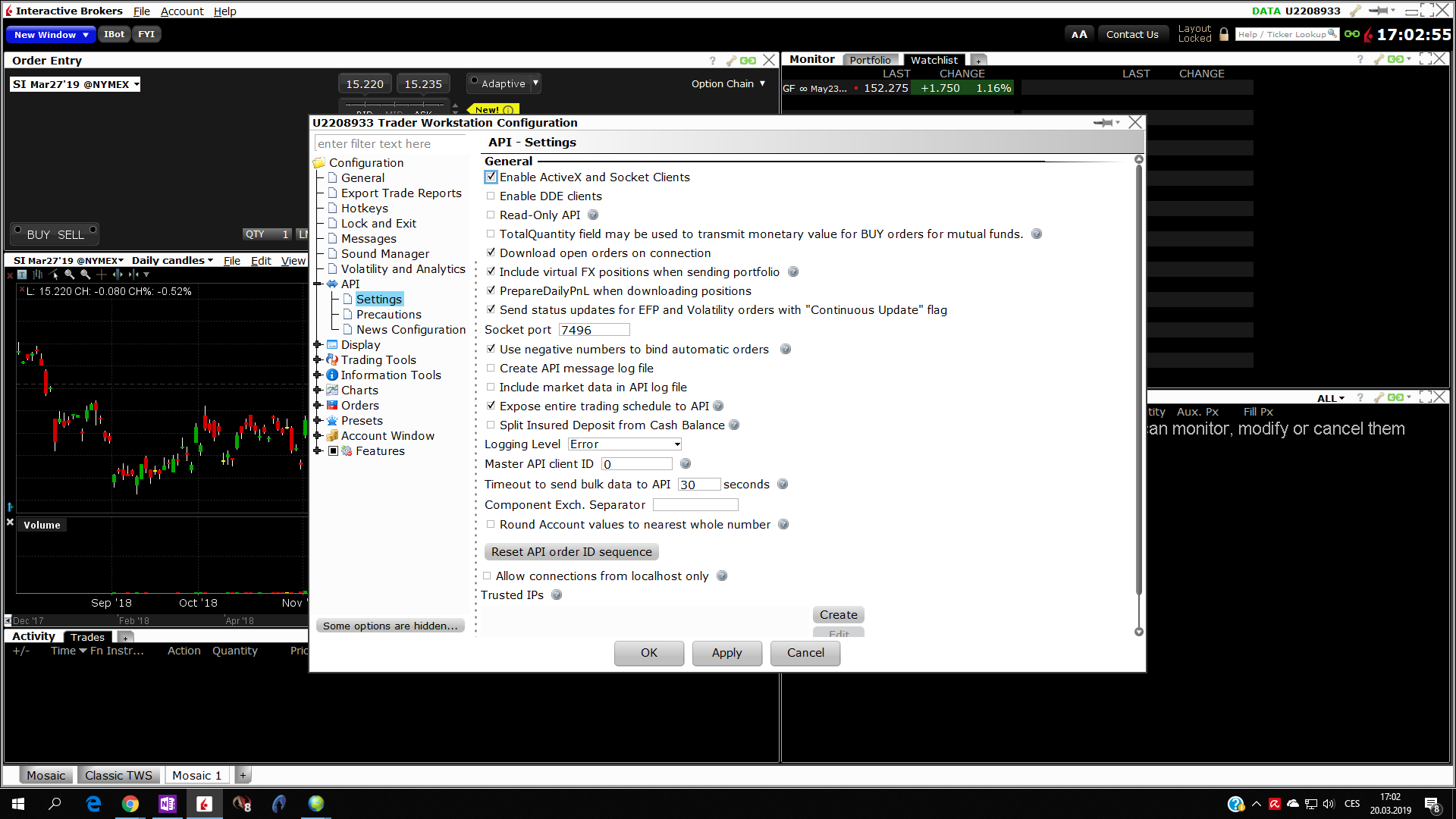Click the Reset API order ID sequence button
Viewport: 1456px width, 819px height.
pyautogui.click(x=571, y=552)
